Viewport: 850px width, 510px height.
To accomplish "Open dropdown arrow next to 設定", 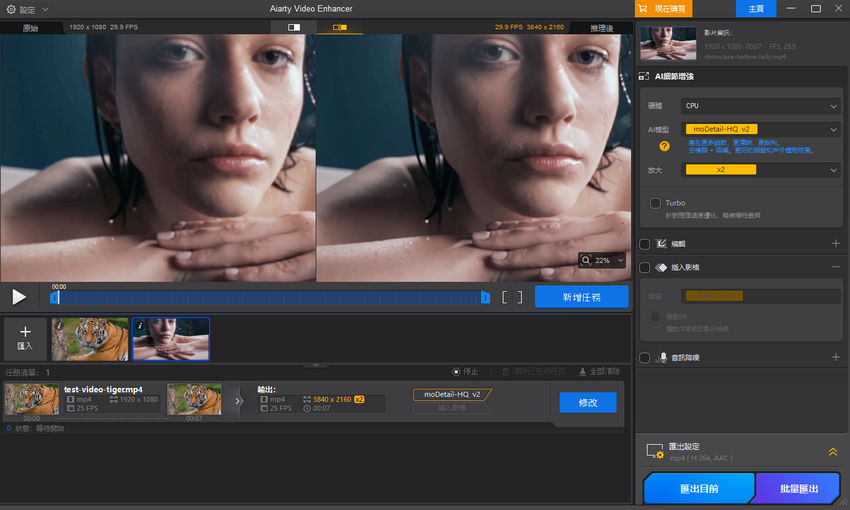I will [x=45, y=9].
